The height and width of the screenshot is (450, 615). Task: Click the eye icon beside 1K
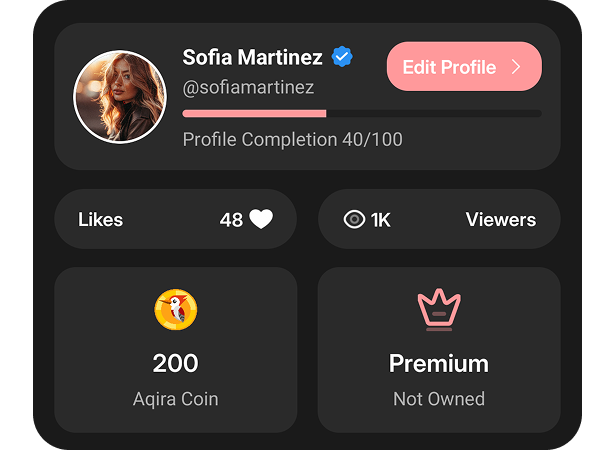coord(354,220)
